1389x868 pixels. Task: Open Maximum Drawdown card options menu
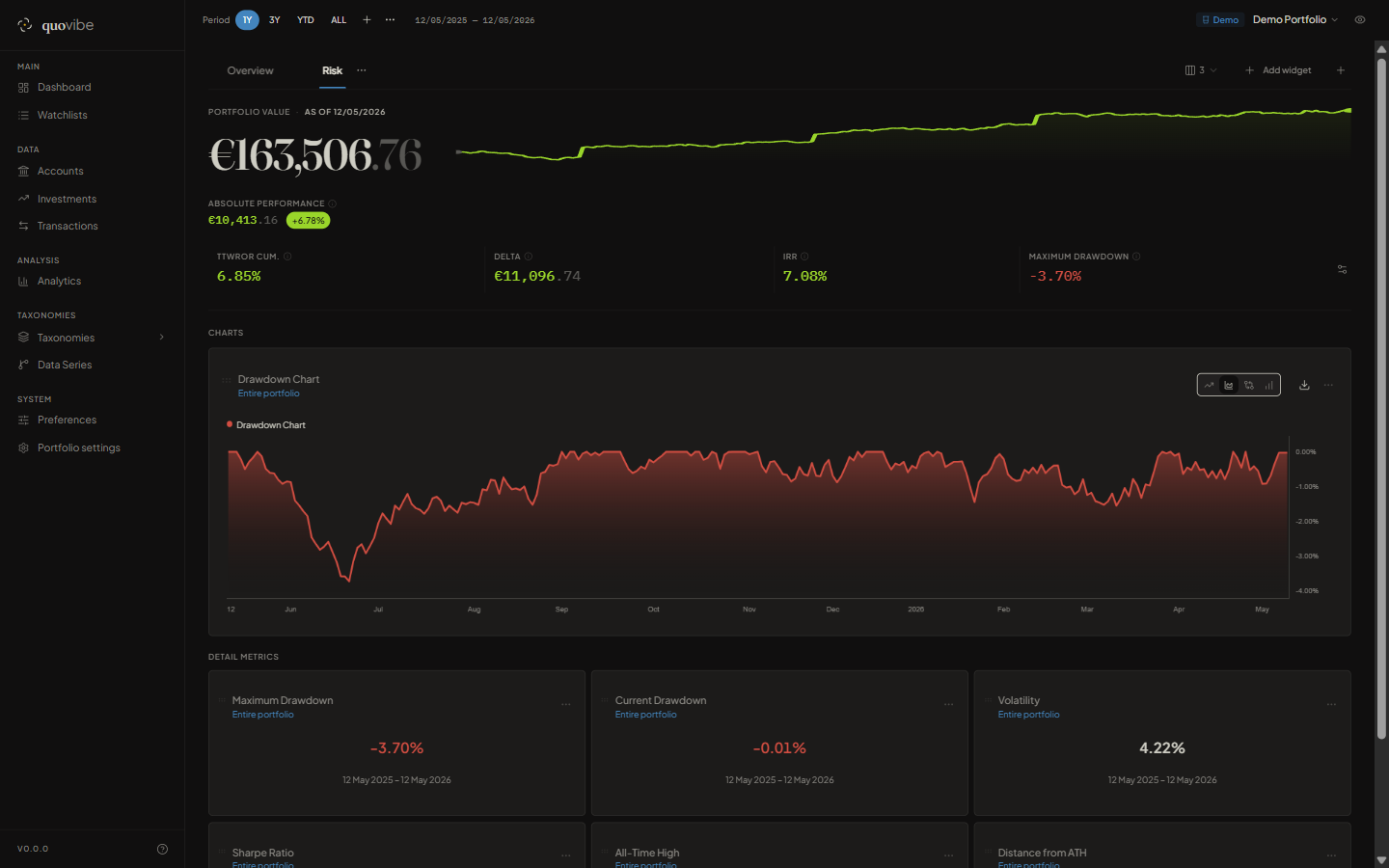[566, 704]
